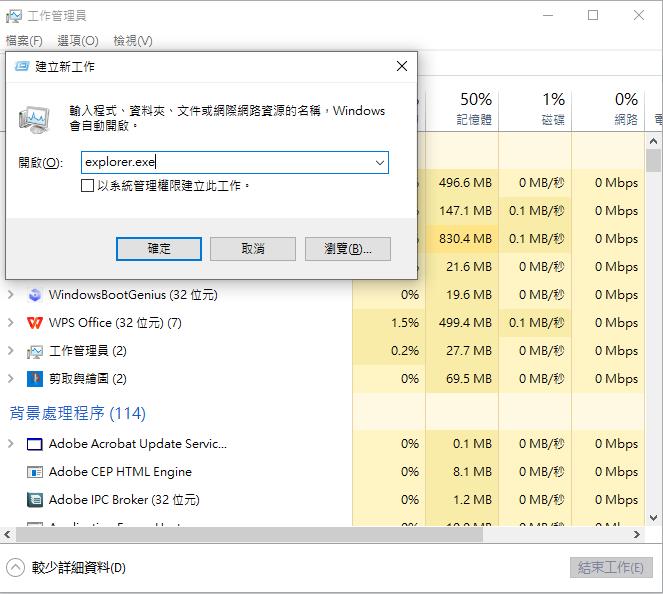Sort by the 1% 磁碟 column header
The width and height of the screenshot is (663, 594).
[535, 109]
